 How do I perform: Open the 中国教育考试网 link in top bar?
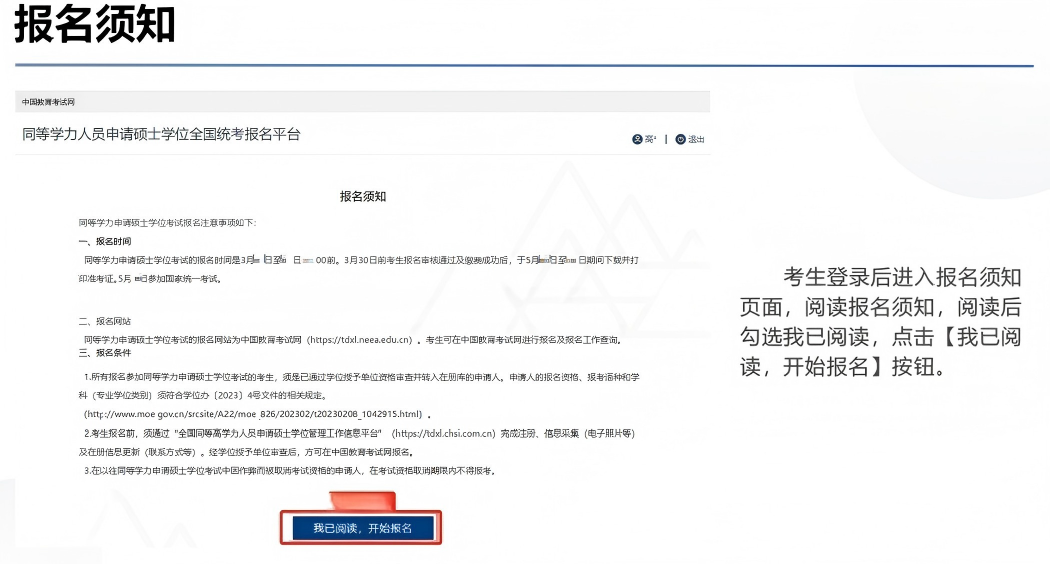49,102
